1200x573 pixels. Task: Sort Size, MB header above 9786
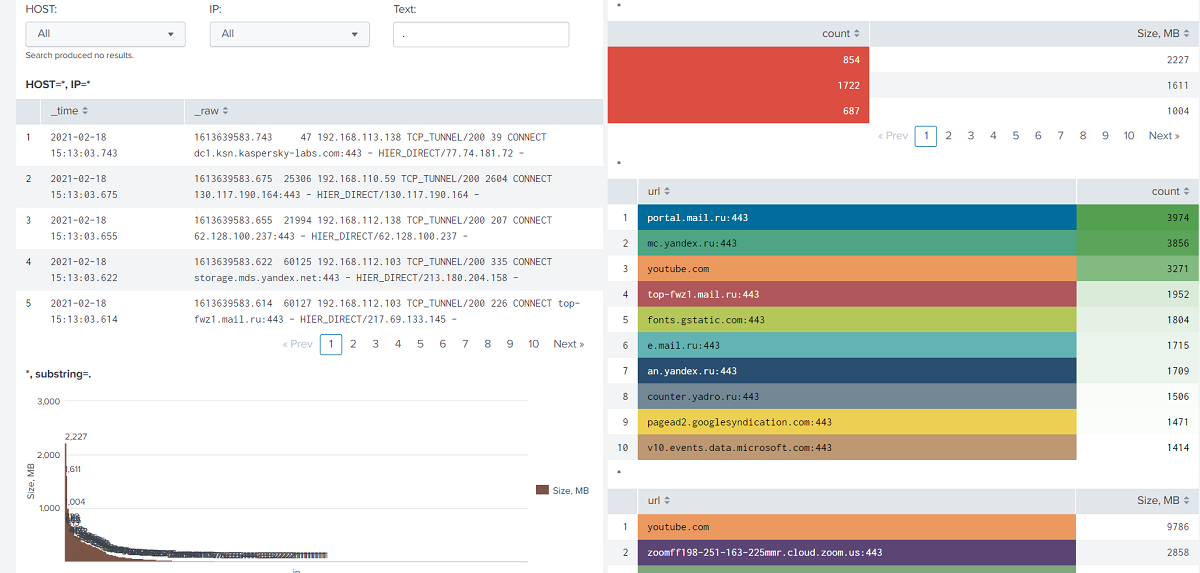click(1164, 501)
